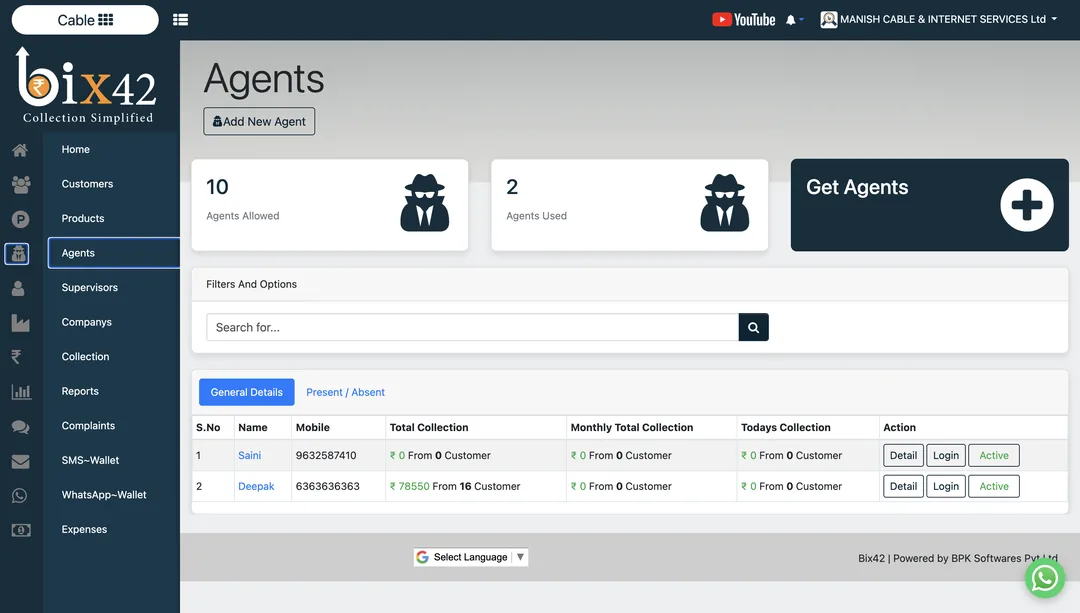
Task: Click the hamburger menu list icon
Action: click(x=180, y=19)
